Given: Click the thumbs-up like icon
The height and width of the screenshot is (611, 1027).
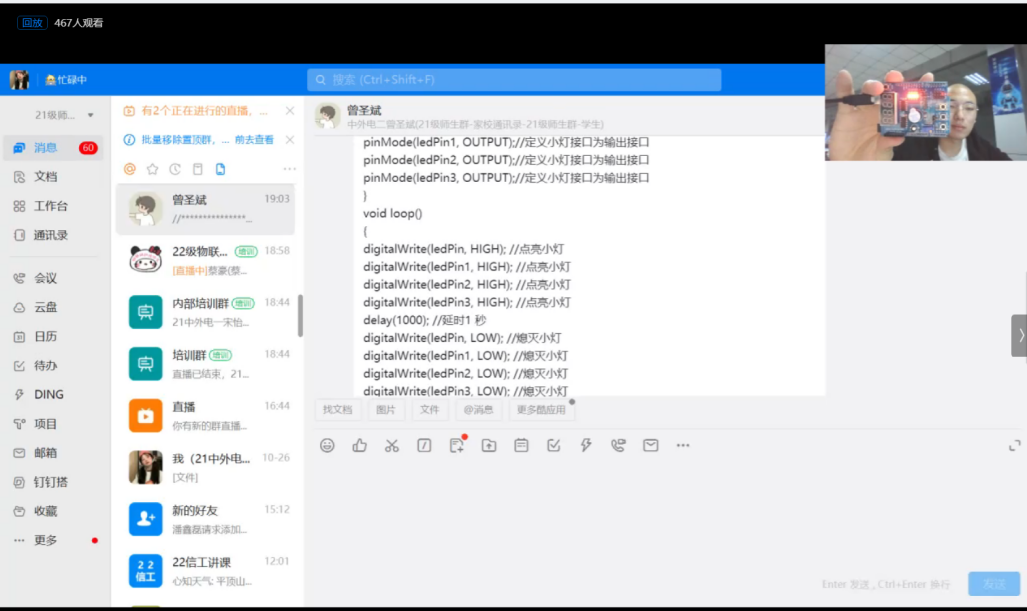Looking at the screenshot, I should pyautogui.click(x=360, y=445).
